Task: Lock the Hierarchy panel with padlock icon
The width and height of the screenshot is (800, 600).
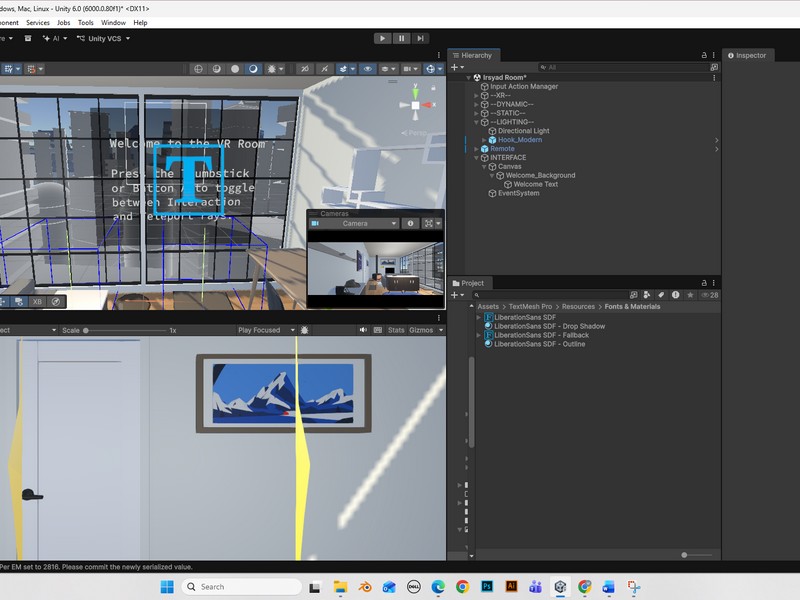Action: tap(704, 55)
